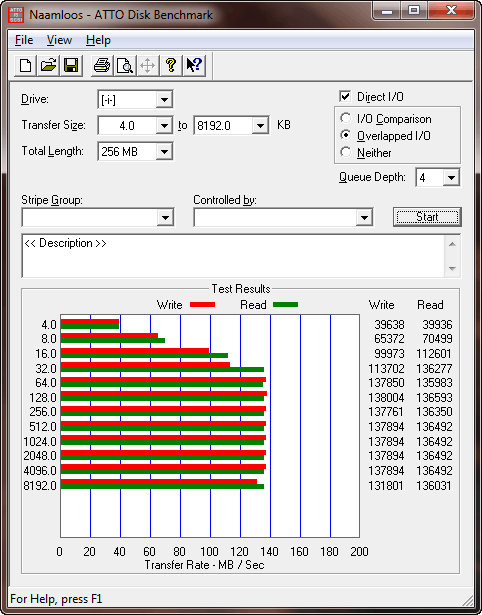482x615 pixels.
Task: Print results with the printer icon
Action: tap(102, 65)
